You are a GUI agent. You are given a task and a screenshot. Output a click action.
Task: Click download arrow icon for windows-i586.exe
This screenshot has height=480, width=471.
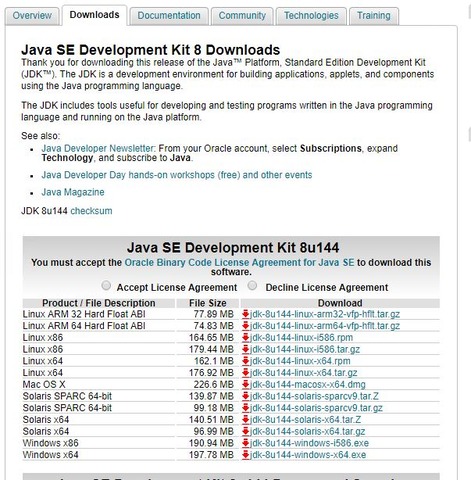pyautogui.click(x=246, y=443)
